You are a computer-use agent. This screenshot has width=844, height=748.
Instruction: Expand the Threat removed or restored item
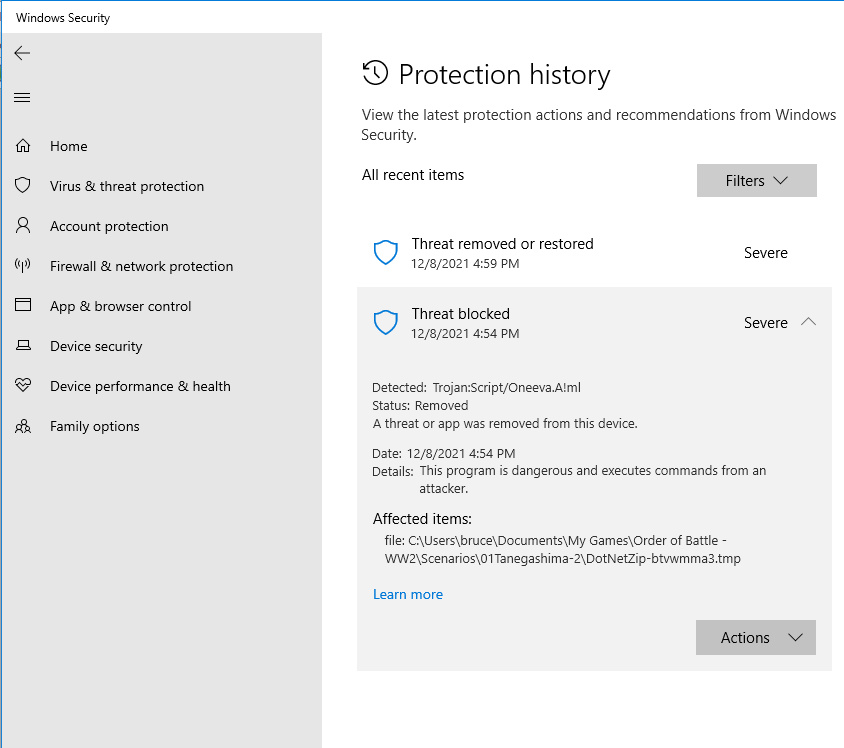tap(594, 253)
